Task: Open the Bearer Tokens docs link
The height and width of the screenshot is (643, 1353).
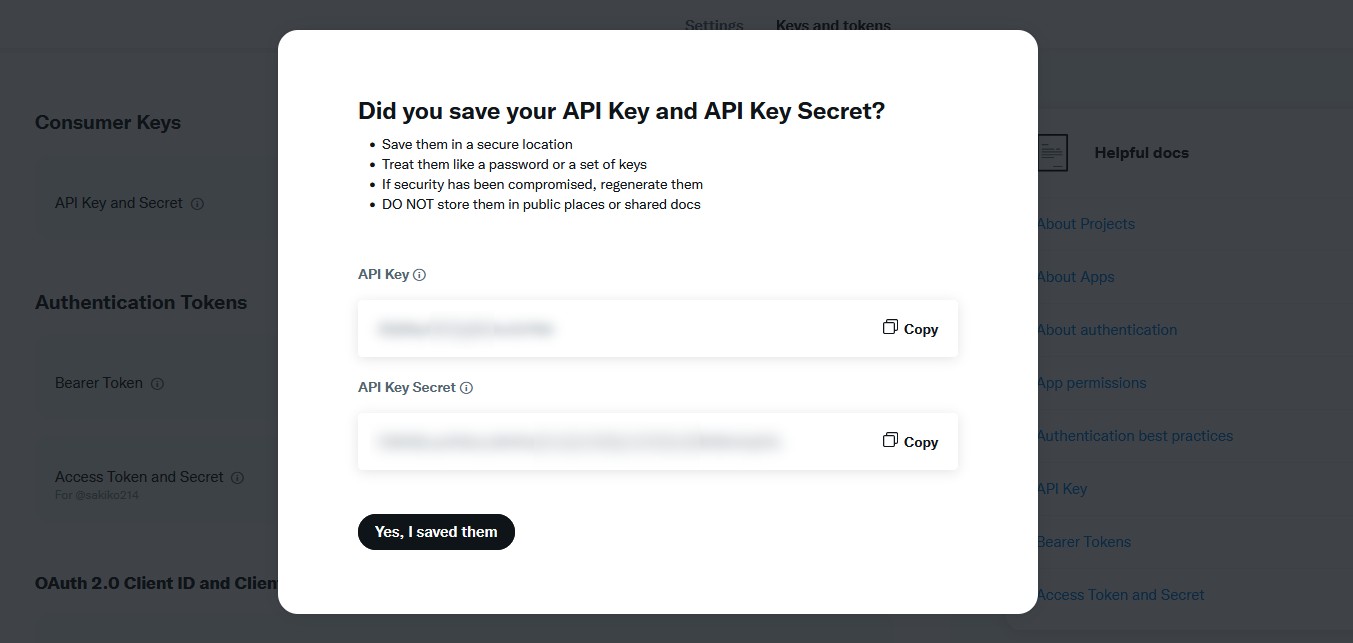Action: (1084, 542)
